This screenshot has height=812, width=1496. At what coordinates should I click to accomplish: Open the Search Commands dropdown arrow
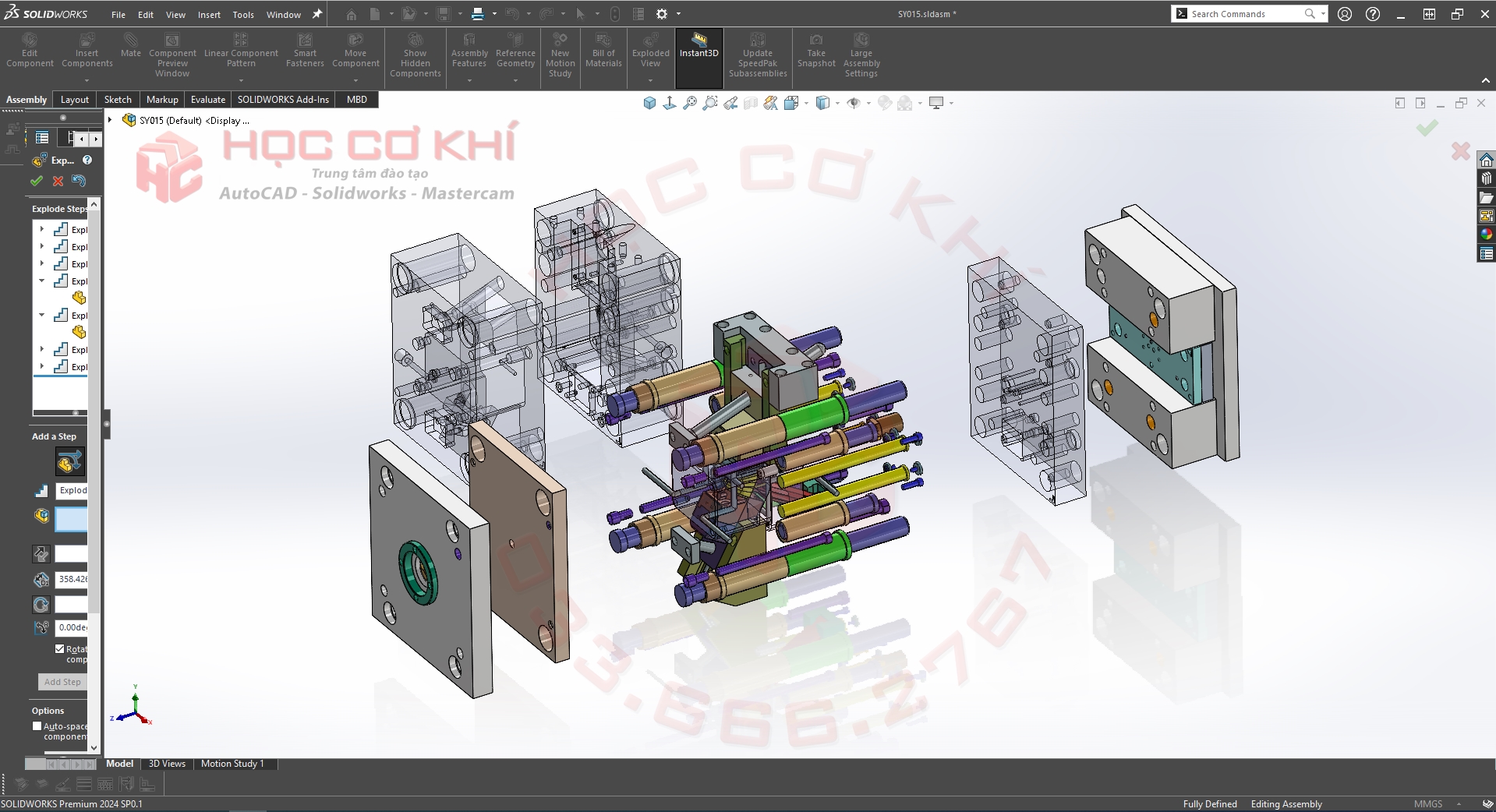[x=1323, y=14]
